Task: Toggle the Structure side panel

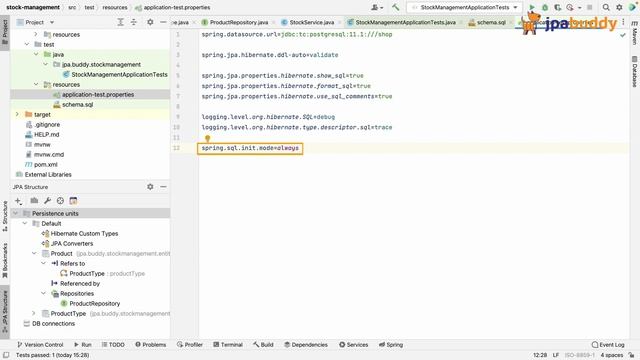Action: [x=5, y=216]
